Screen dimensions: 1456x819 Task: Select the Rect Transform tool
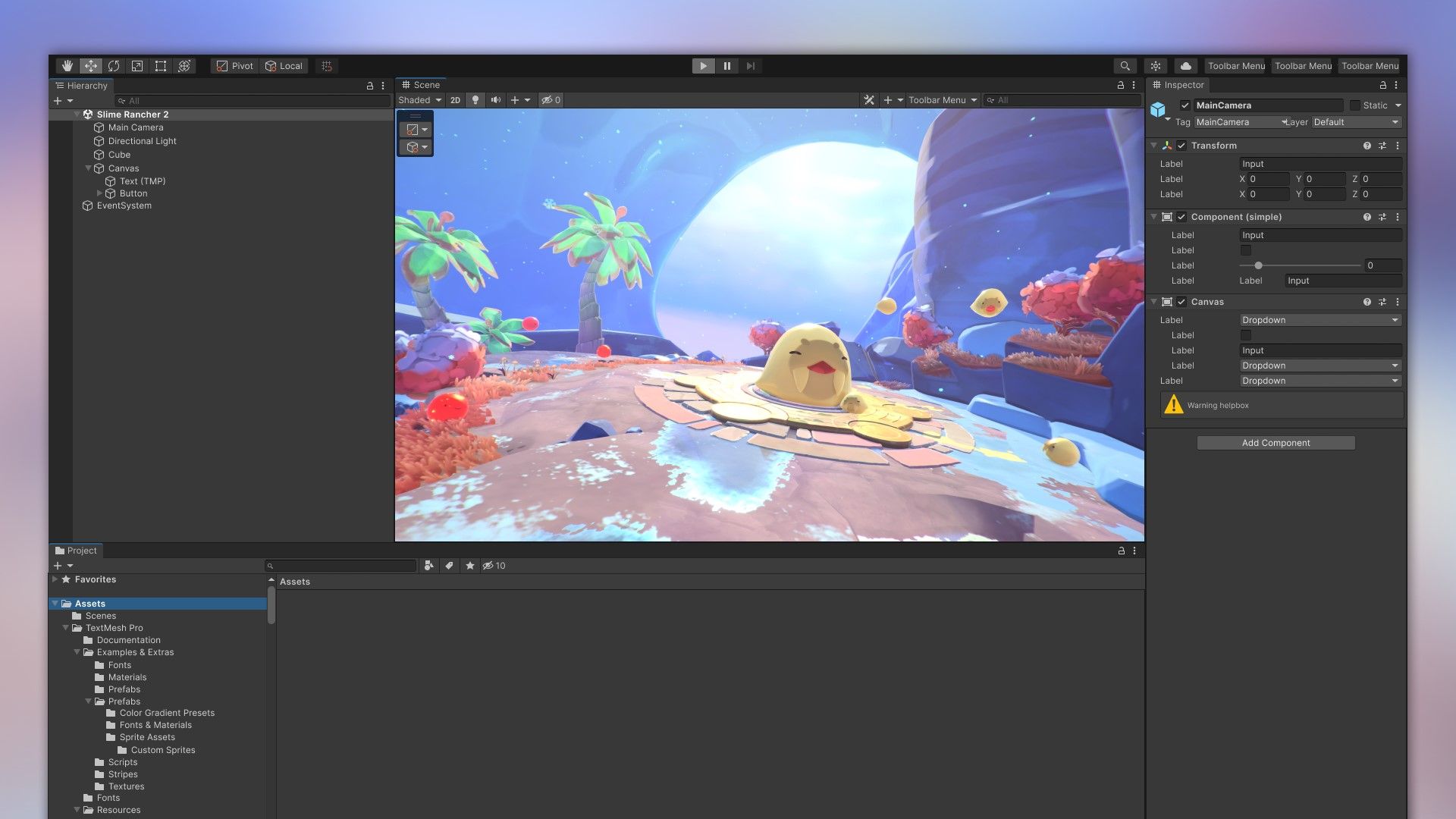[x=159, y=66]
